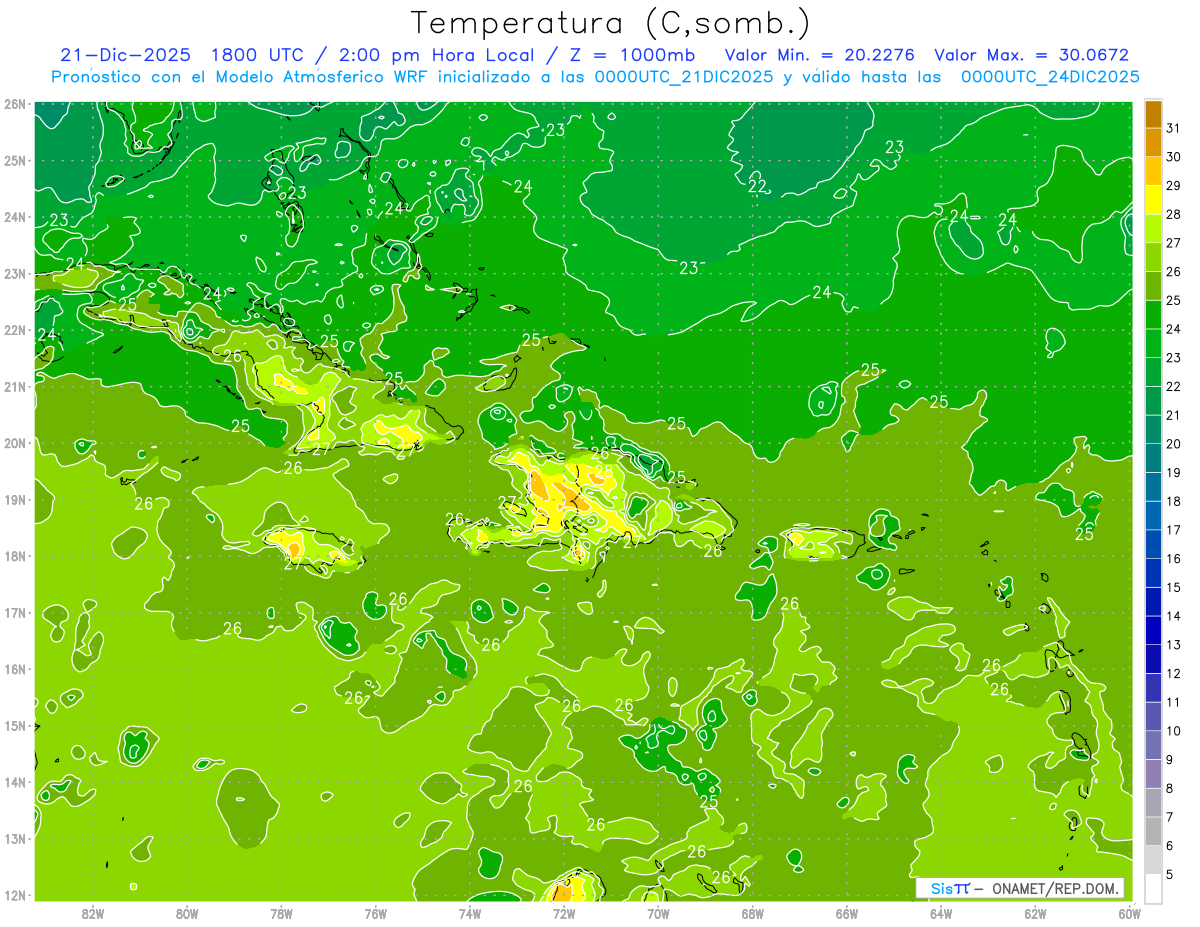Viewport: 1200px width, 927px height.
Task: Click the '26N' latitude axis label
Action: (x=15, y=104)
